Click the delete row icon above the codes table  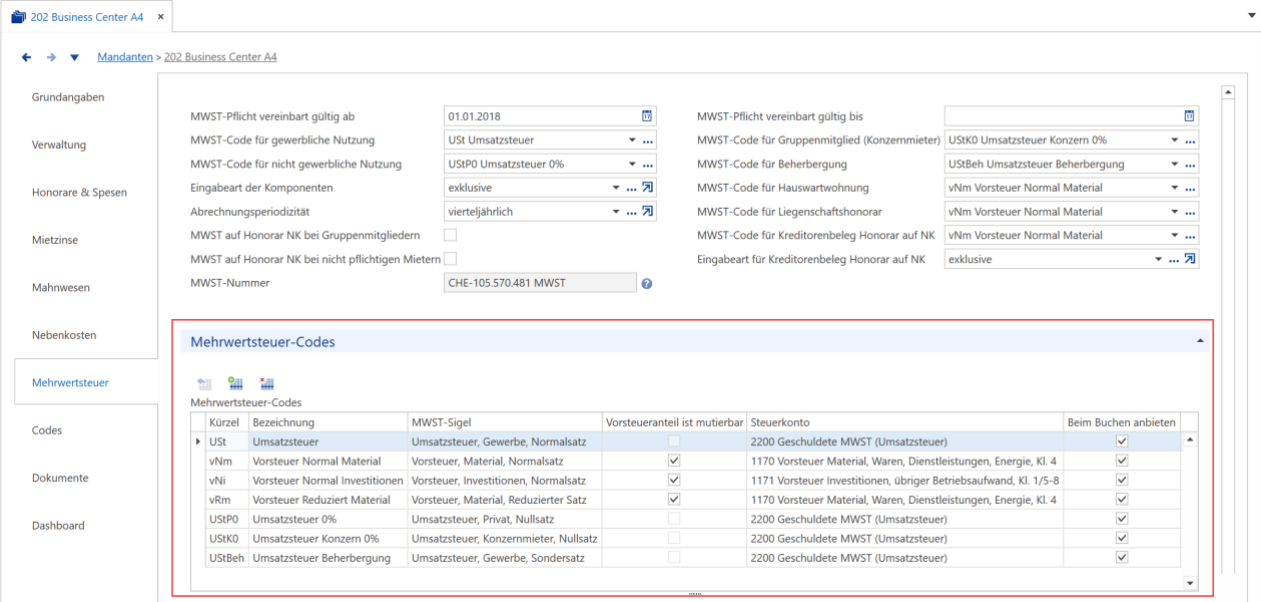click(x=267, y=383)
